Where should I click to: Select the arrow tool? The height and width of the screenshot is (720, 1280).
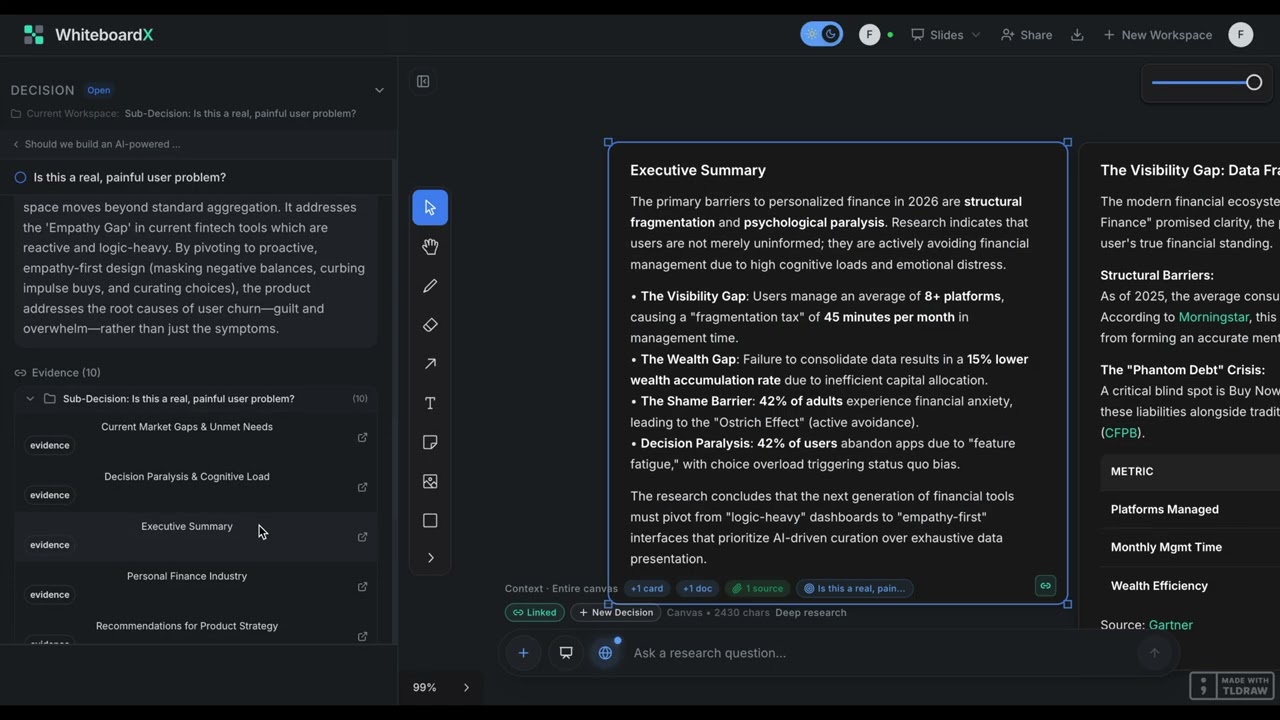(430, 364)
